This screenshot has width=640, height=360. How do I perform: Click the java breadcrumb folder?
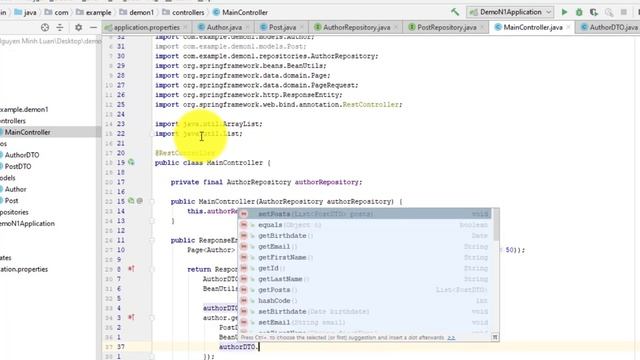click(25, 12)
